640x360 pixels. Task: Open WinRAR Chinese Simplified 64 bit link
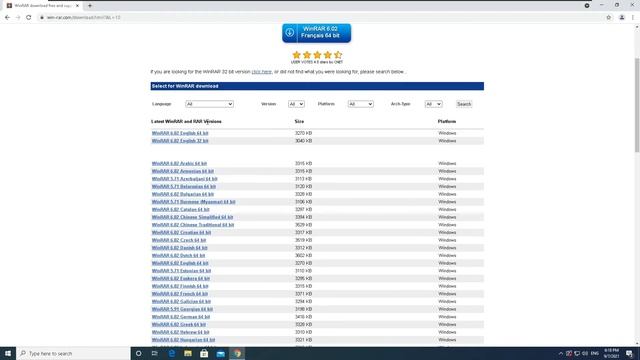coord(192,217)
